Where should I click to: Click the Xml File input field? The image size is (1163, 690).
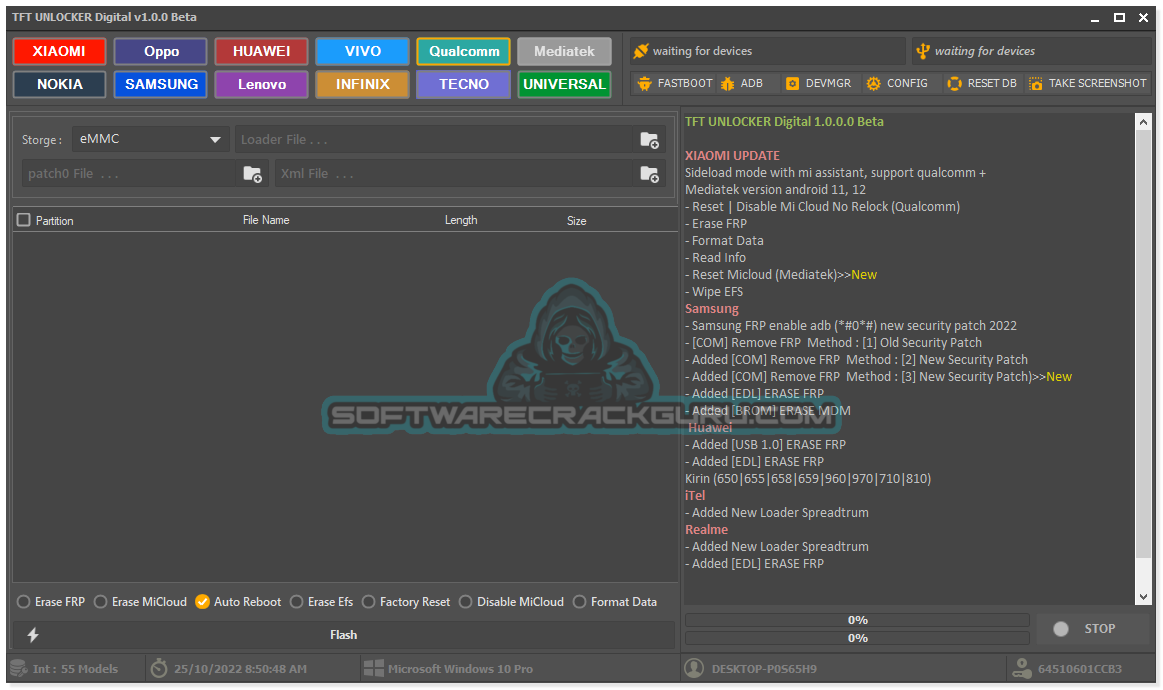pyautogui.click(x=454, y=174)
